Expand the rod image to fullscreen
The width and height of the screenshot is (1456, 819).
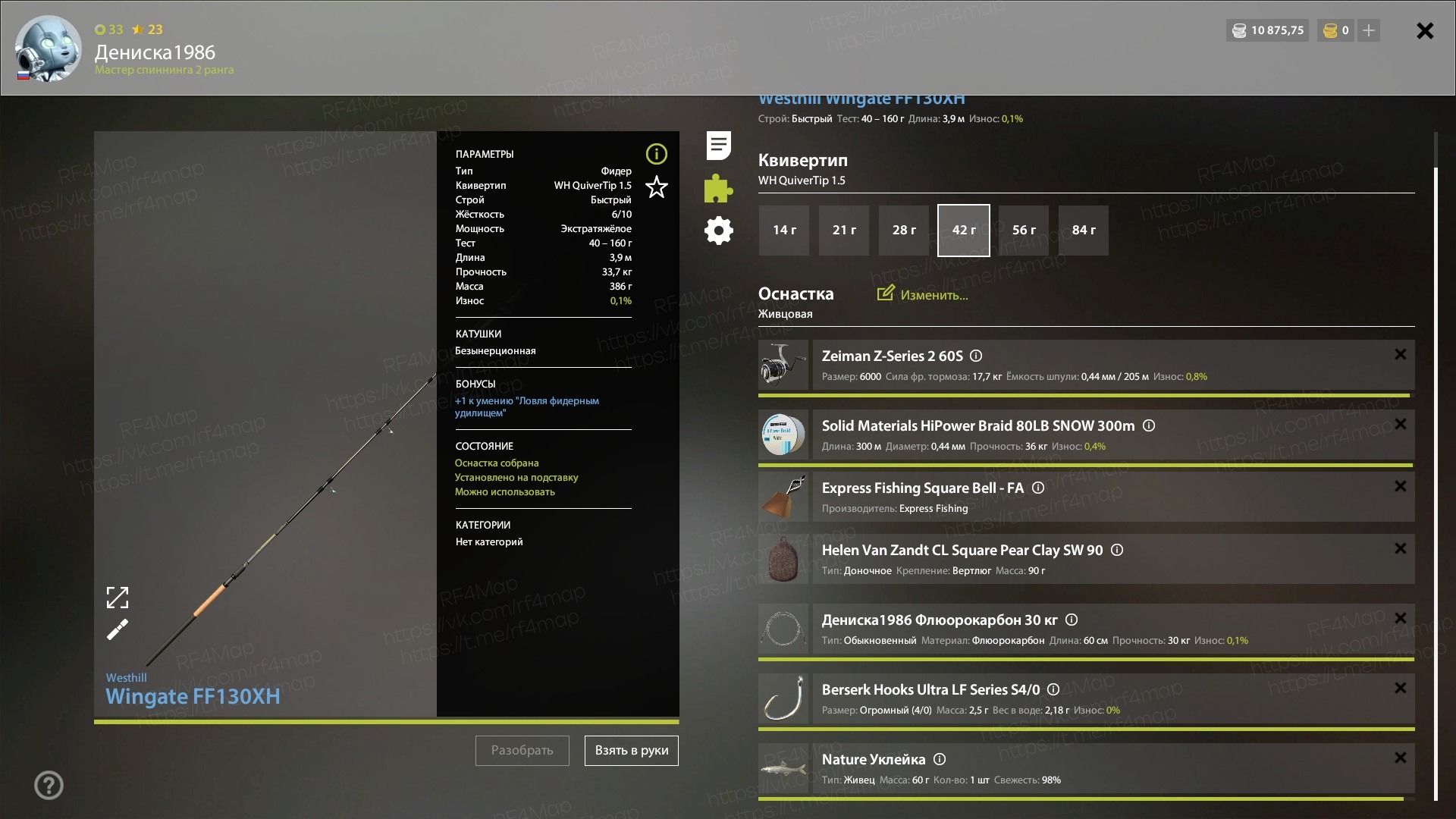pyautogui.click(x=118, y=598)
